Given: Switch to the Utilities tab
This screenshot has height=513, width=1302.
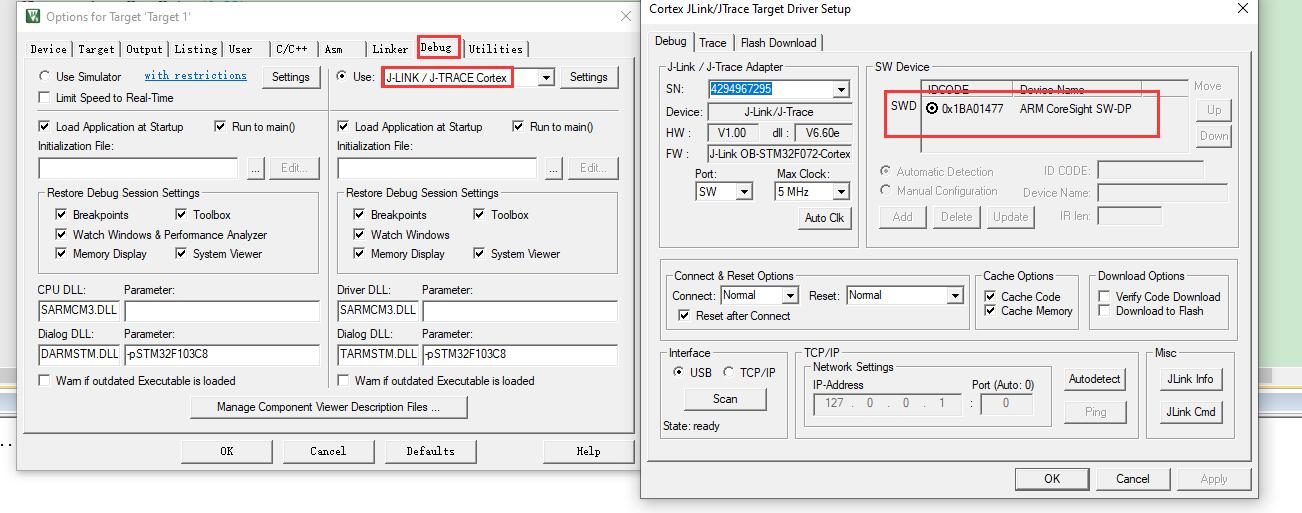Looking at the screenshot, I should [496, 49].
